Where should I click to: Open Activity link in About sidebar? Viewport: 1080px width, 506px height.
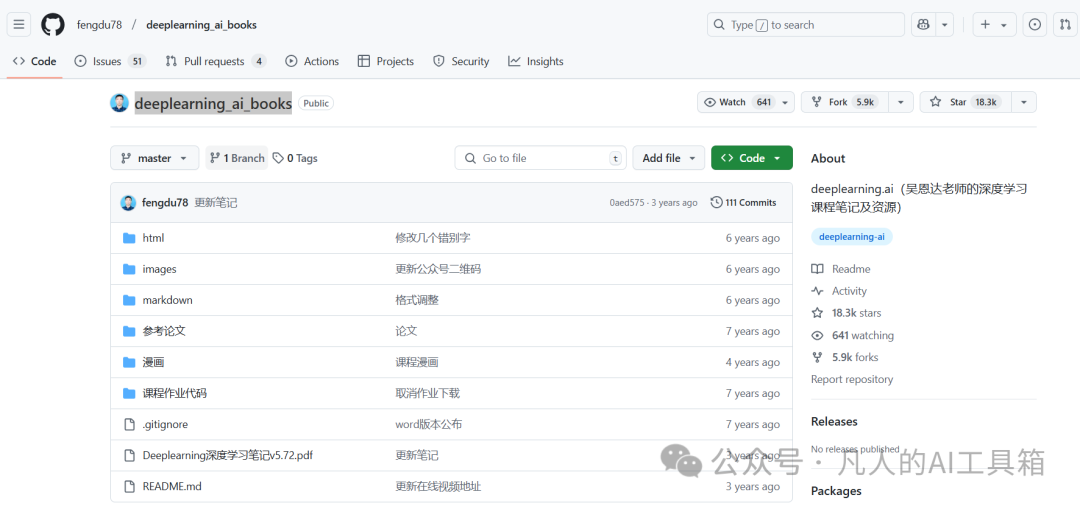(839, 291)
